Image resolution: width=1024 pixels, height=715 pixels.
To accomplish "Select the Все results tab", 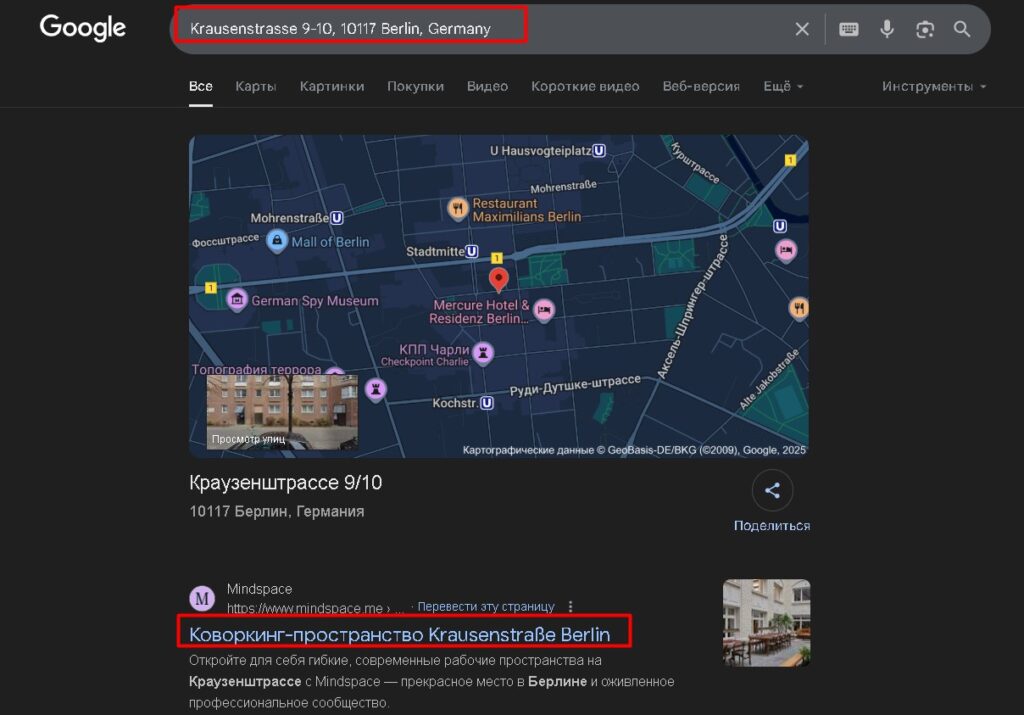I will pos(200,86).
